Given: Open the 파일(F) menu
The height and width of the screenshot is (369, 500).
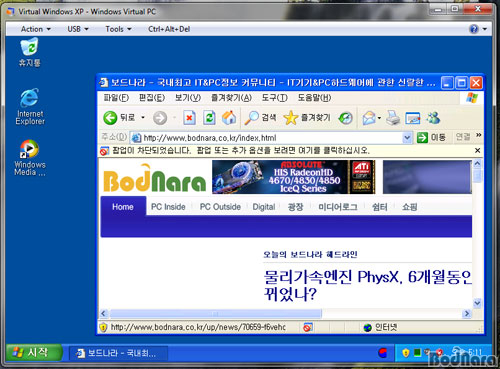Looking at the screenshot, I should coord(116,98).
